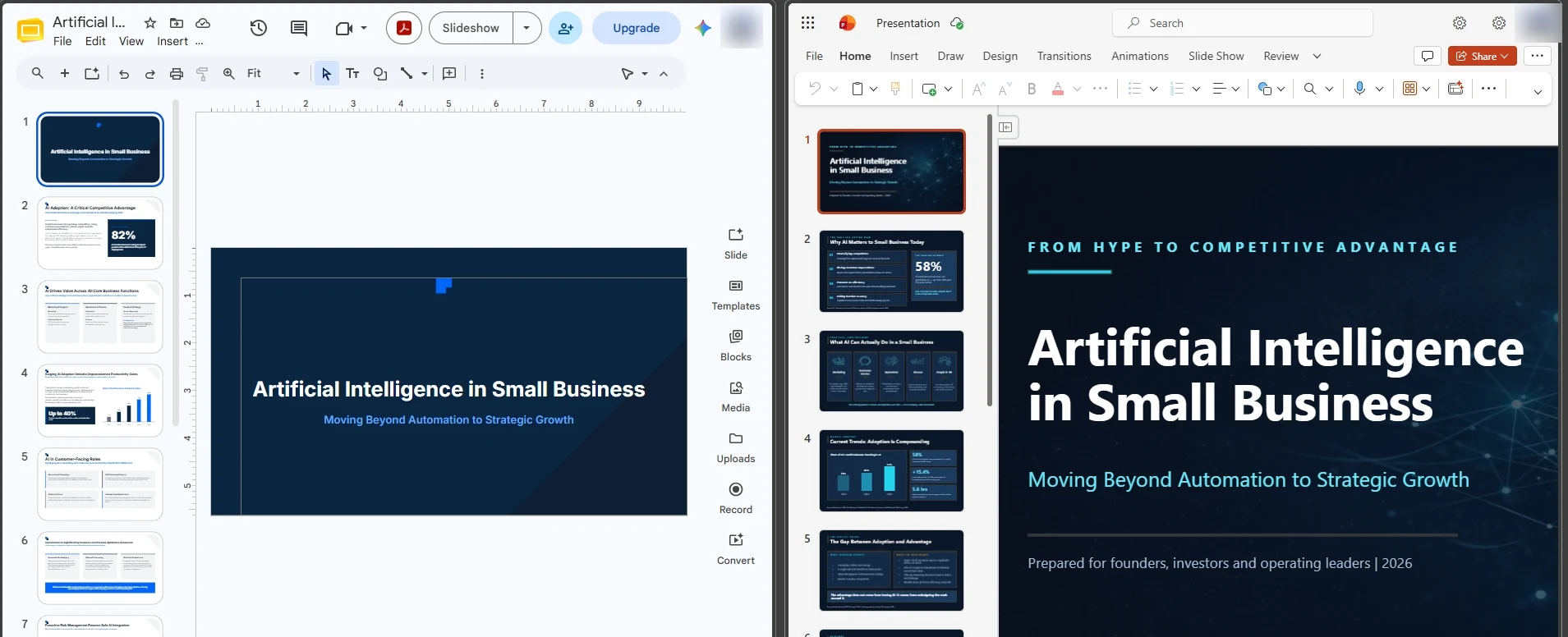Screen dimensions: 1568x637
Task: Redo in Google Slides toolbar
Action: point(149,74)
